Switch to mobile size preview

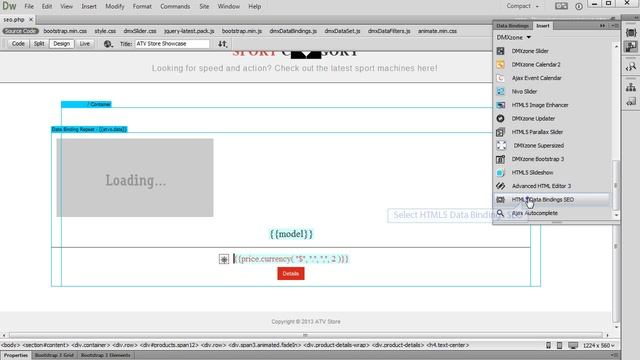point(549,345)
